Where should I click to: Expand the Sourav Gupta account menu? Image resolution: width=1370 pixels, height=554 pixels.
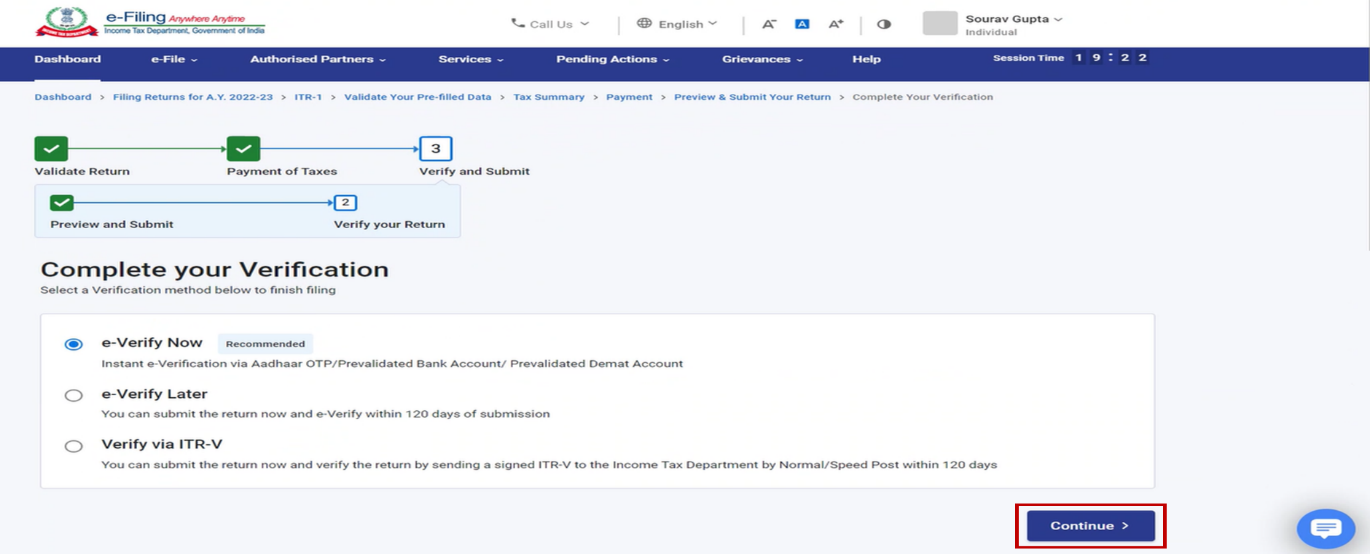1013,19
